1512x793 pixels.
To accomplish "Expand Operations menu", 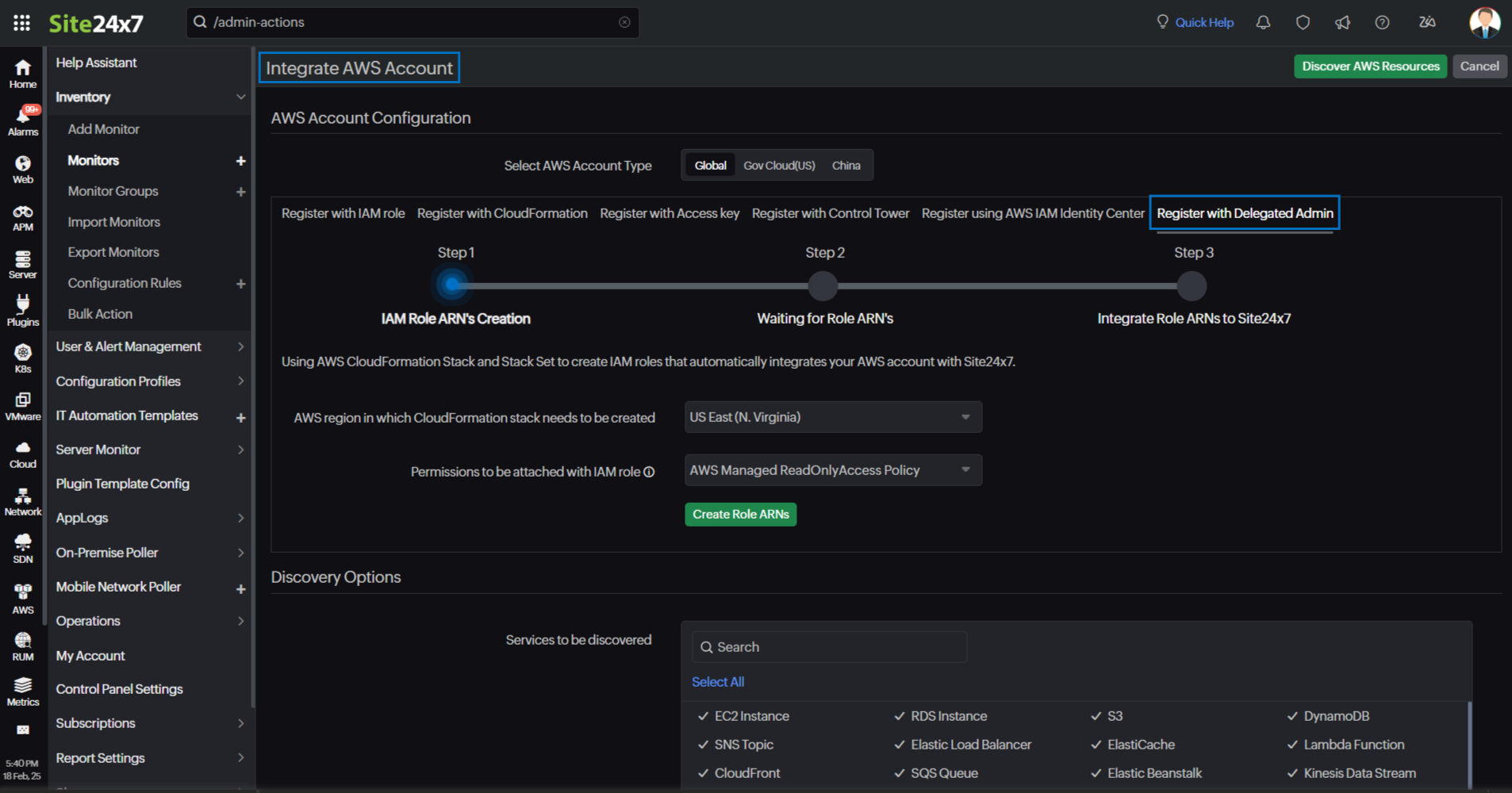I will coord(240,621).
